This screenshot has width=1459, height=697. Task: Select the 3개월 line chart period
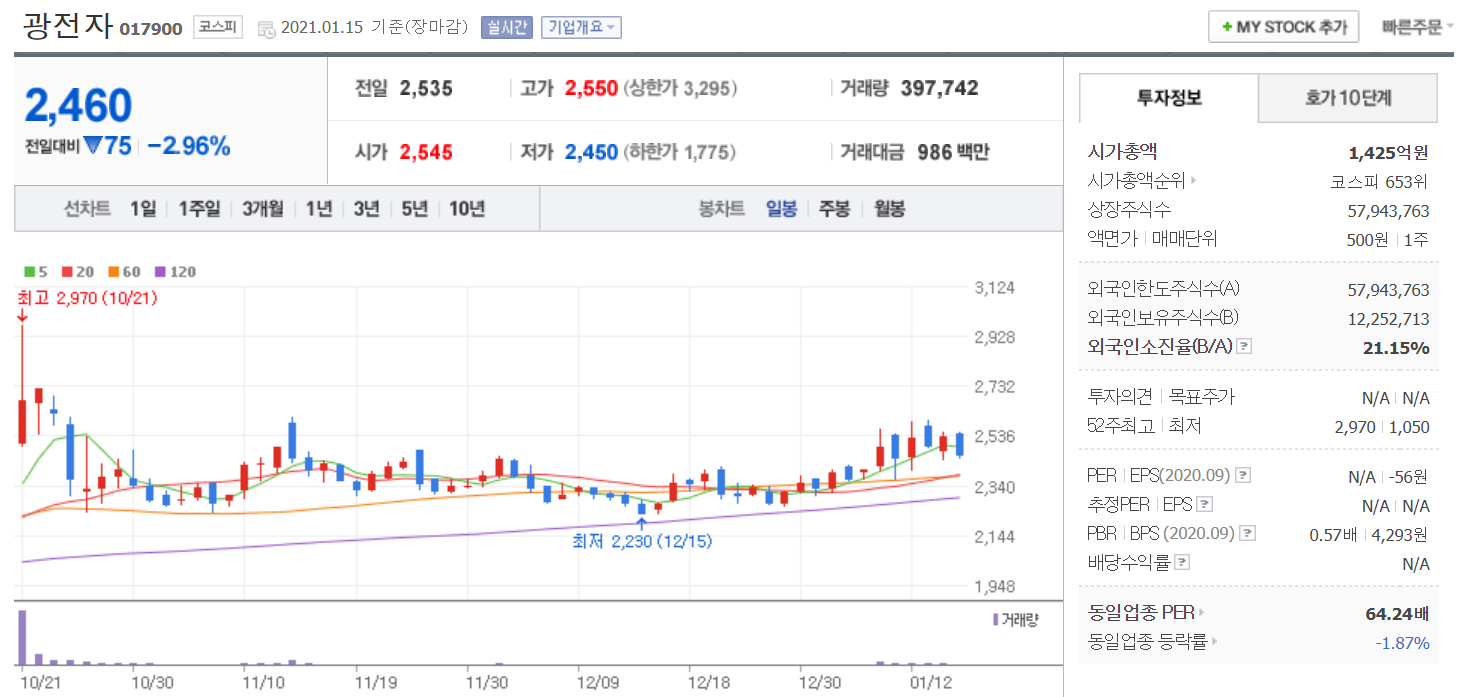coord(263,209)
